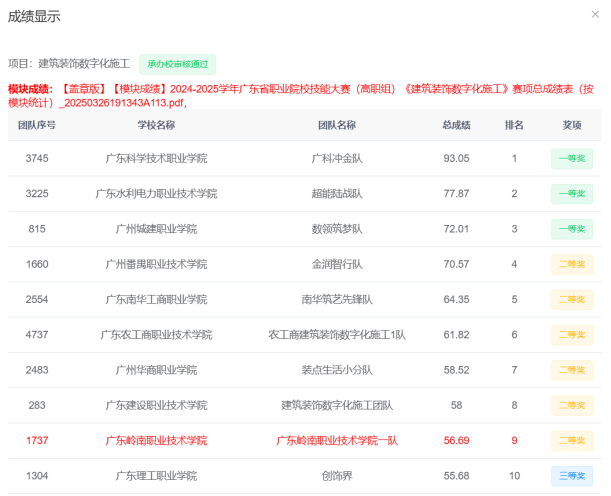Select the 总成绩 column header

point(456,125)
